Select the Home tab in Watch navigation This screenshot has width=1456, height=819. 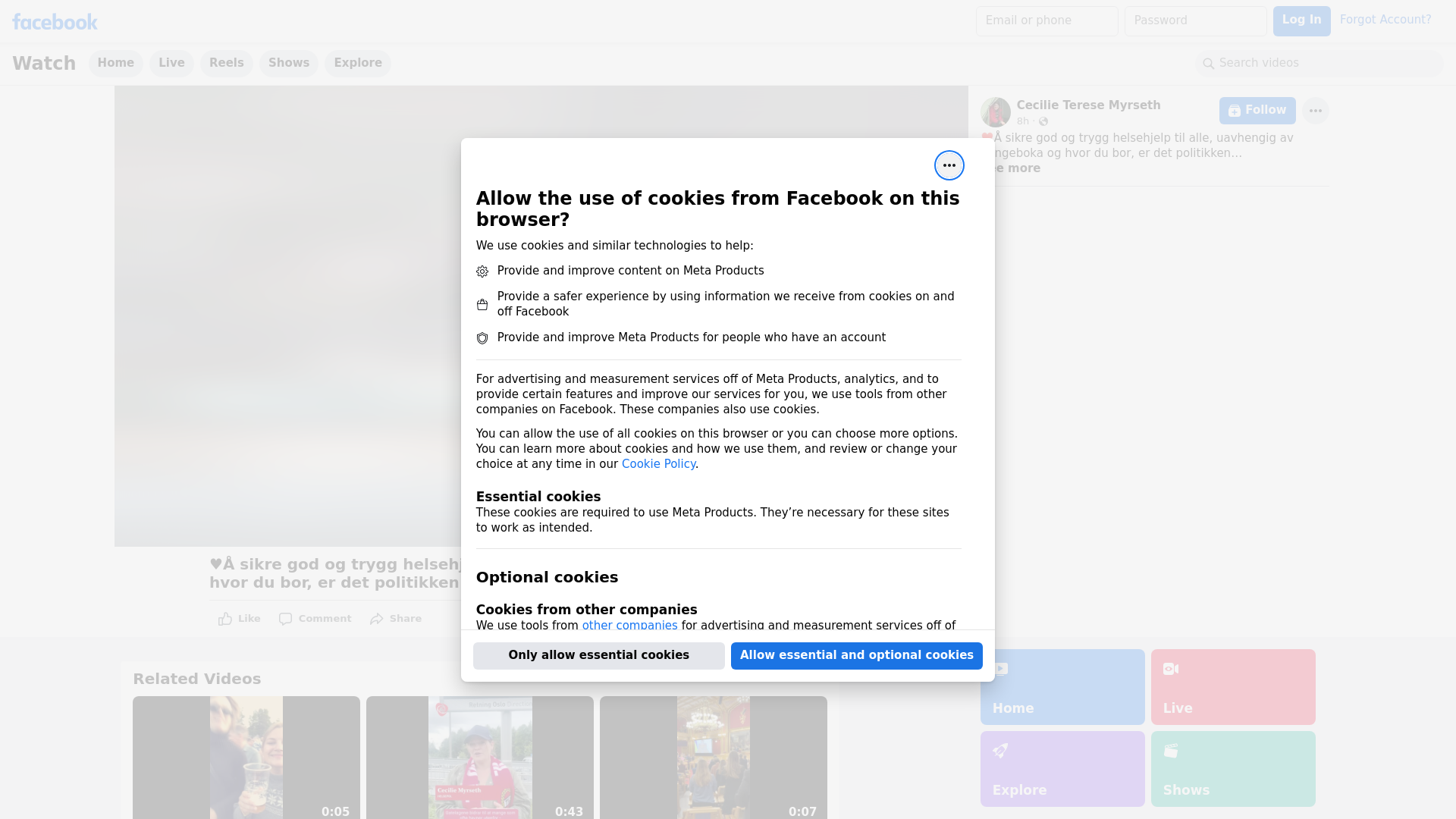tap(115, 63)
